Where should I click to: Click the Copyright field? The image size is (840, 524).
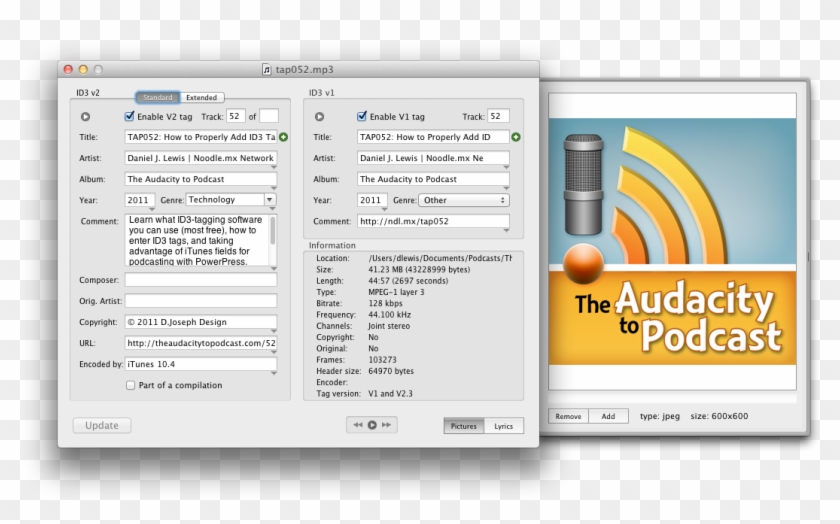pos(201,322)
